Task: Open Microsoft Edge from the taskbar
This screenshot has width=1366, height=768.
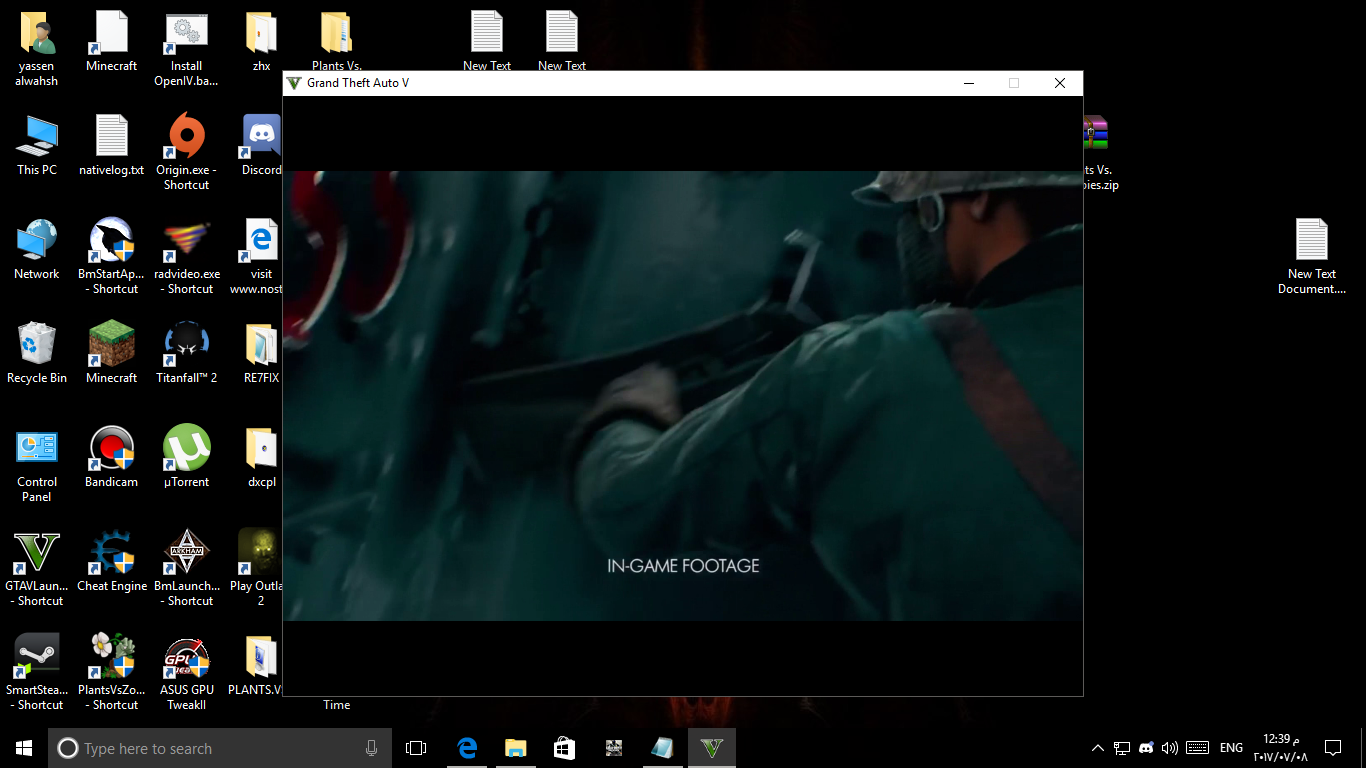Action: point(466,748)
